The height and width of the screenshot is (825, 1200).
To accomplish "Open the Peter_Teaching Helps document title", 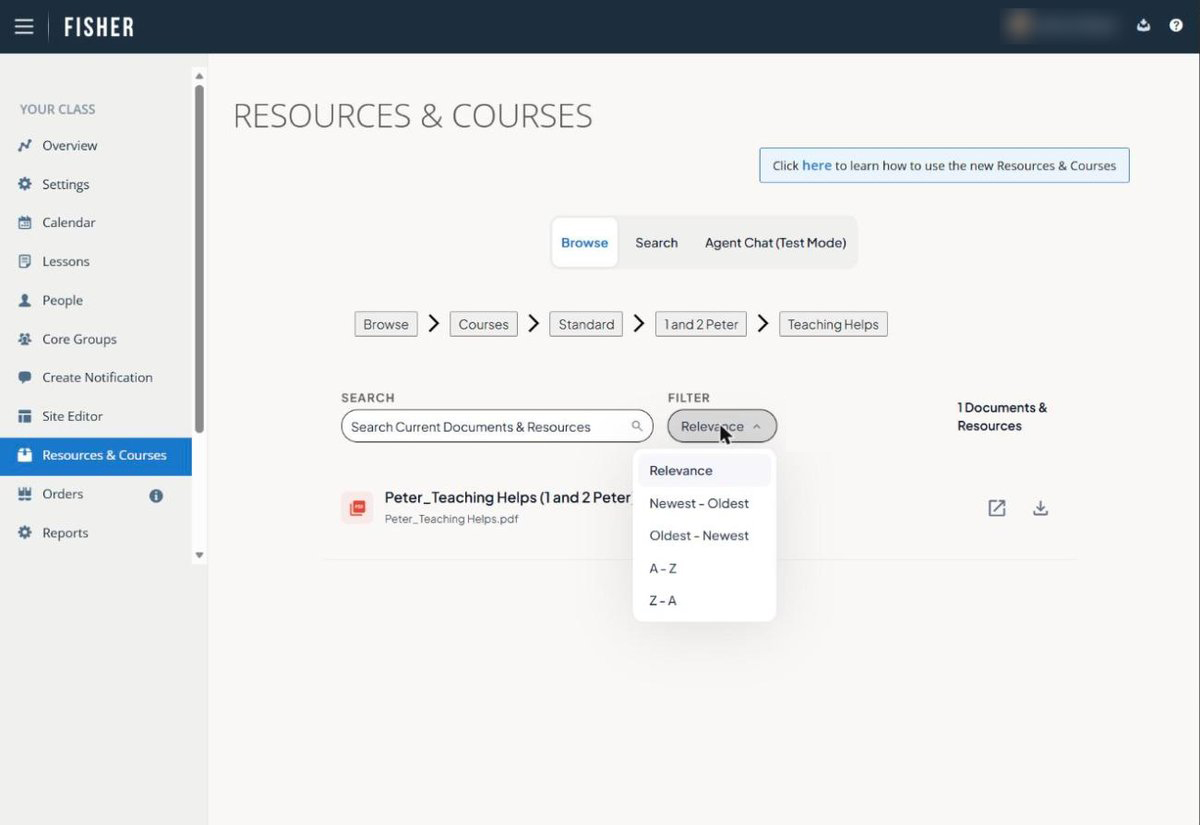I will [x=508, y=498].
